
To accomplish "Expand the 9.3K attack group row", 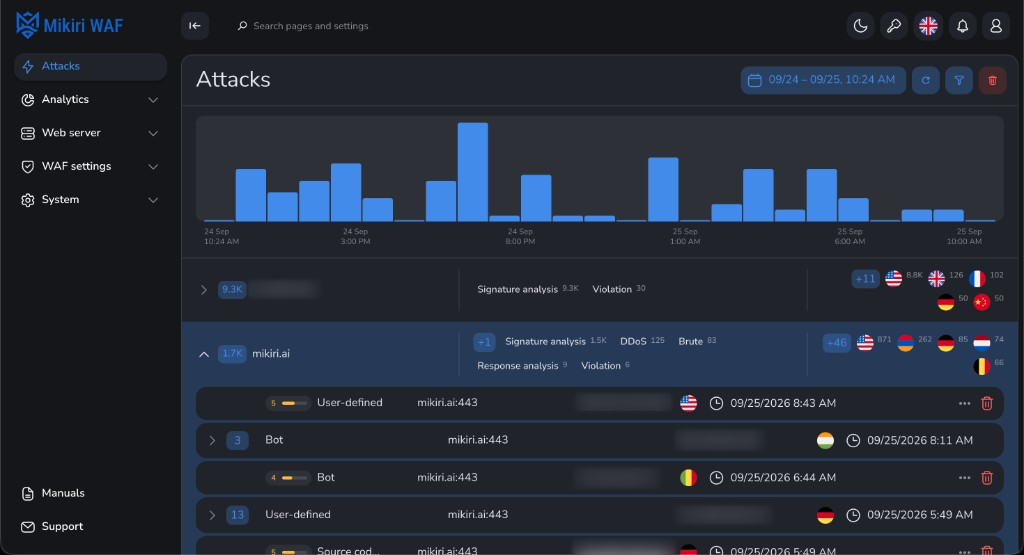I will point(204,289).
